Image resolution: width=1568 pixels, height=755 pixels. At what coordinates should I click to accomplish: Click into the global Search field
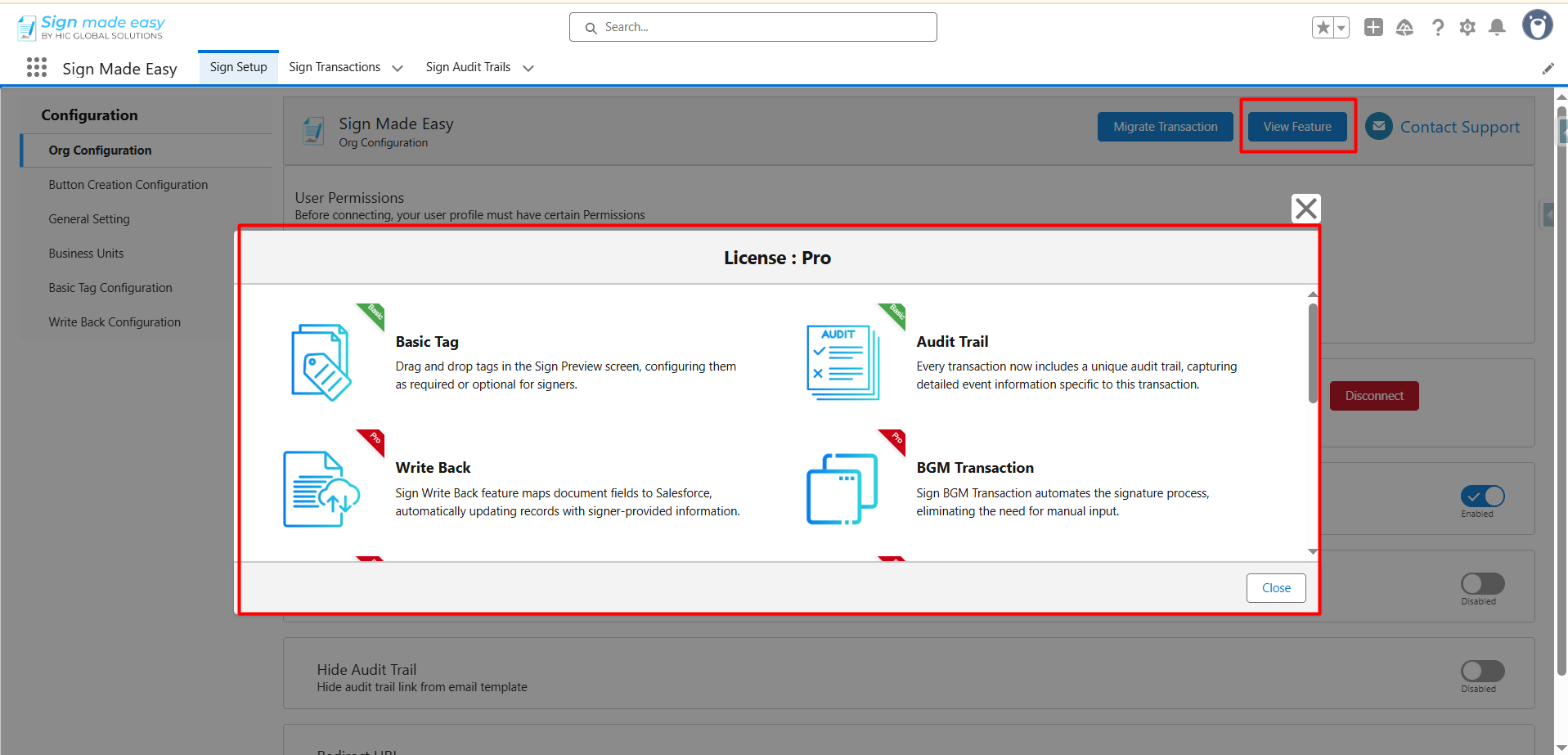click(x=753, y=27)
